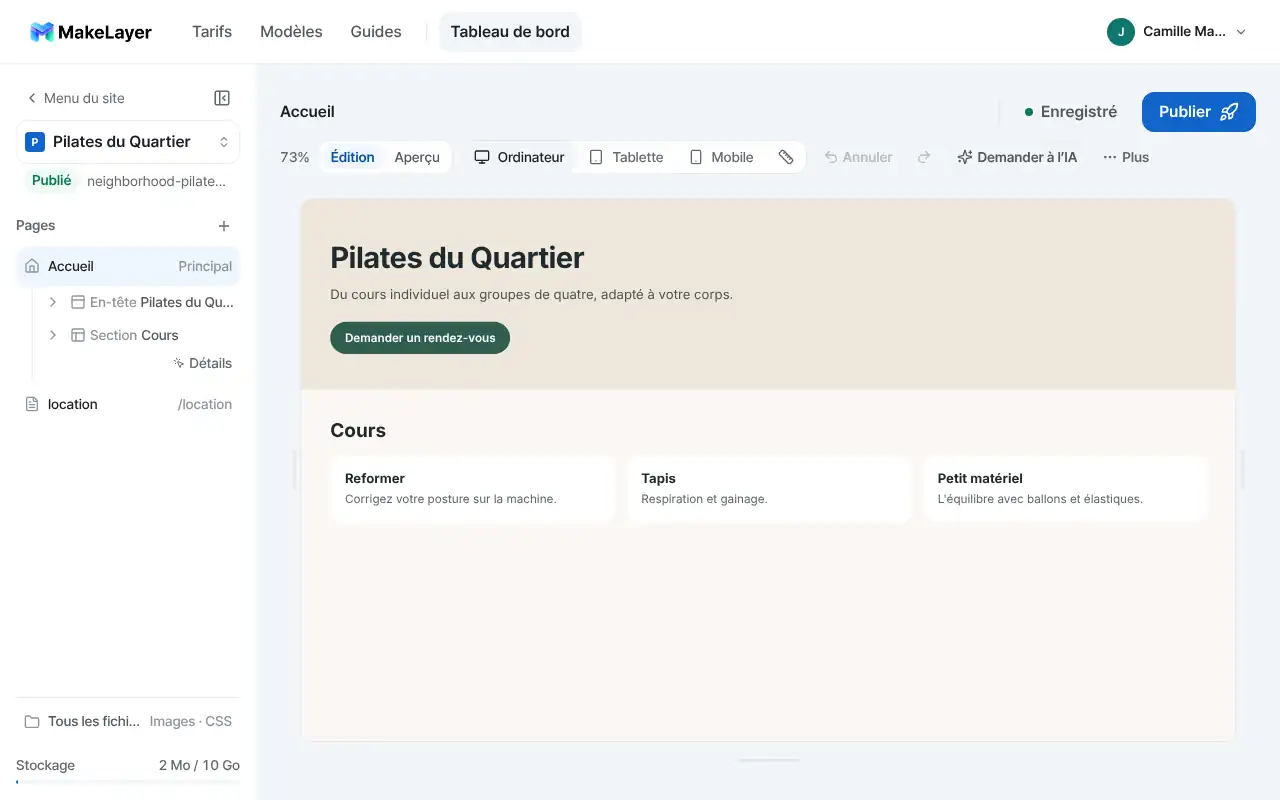The width and height of the screenshot is (1280, 800).
Task: Switch to Aperçu mode
Action: pyautogui.click(x=417, y=157)
